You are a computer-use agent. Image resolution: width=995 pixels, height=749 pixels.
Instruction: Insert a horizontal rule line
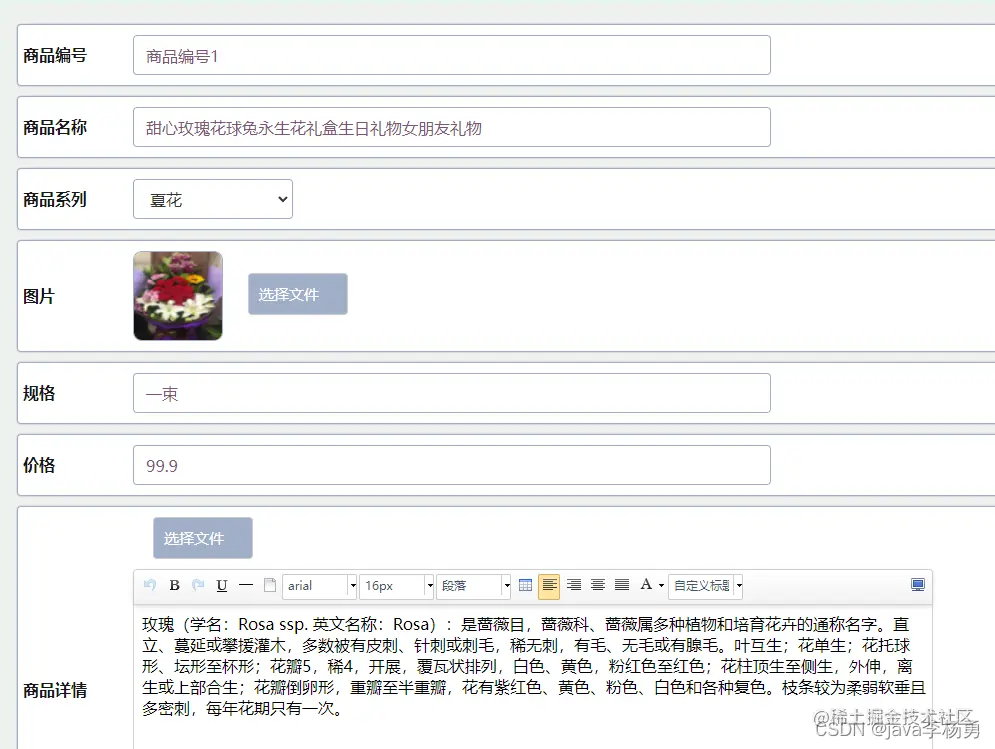tap(246, 585)
